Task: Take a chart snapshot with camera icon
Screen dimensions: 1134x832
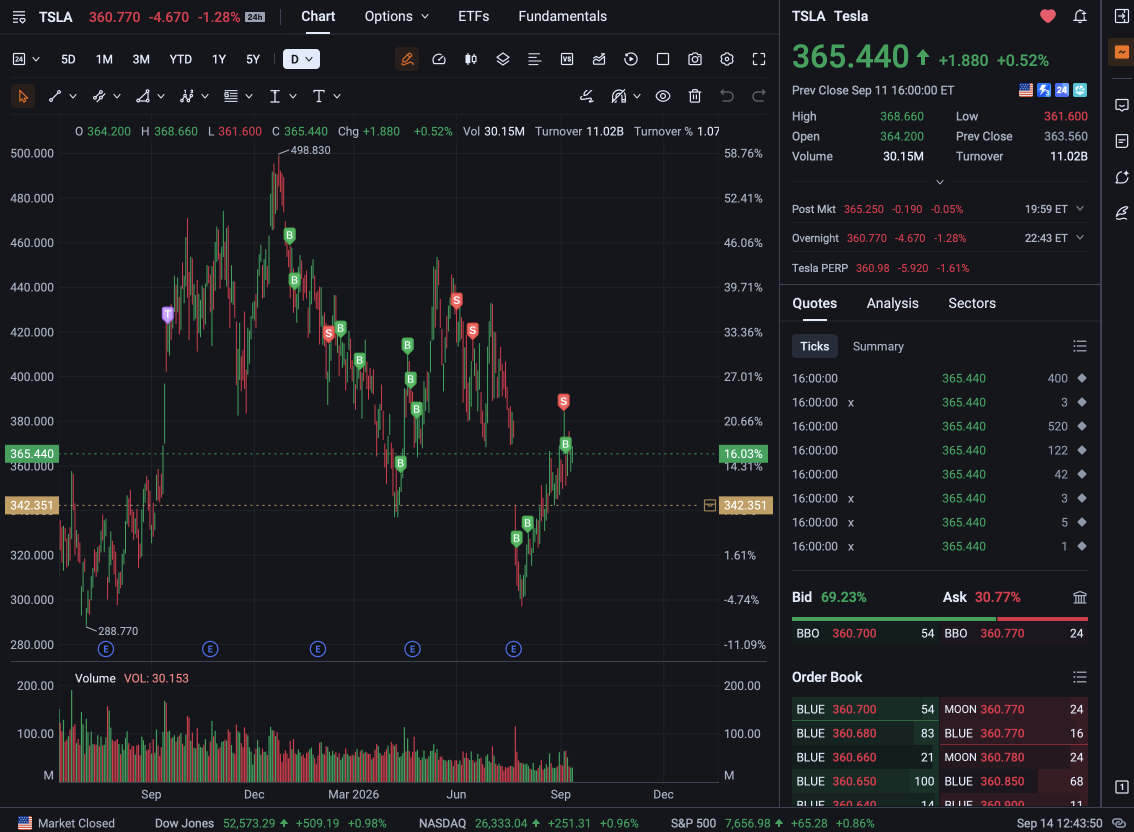Action: pos(695,59)
